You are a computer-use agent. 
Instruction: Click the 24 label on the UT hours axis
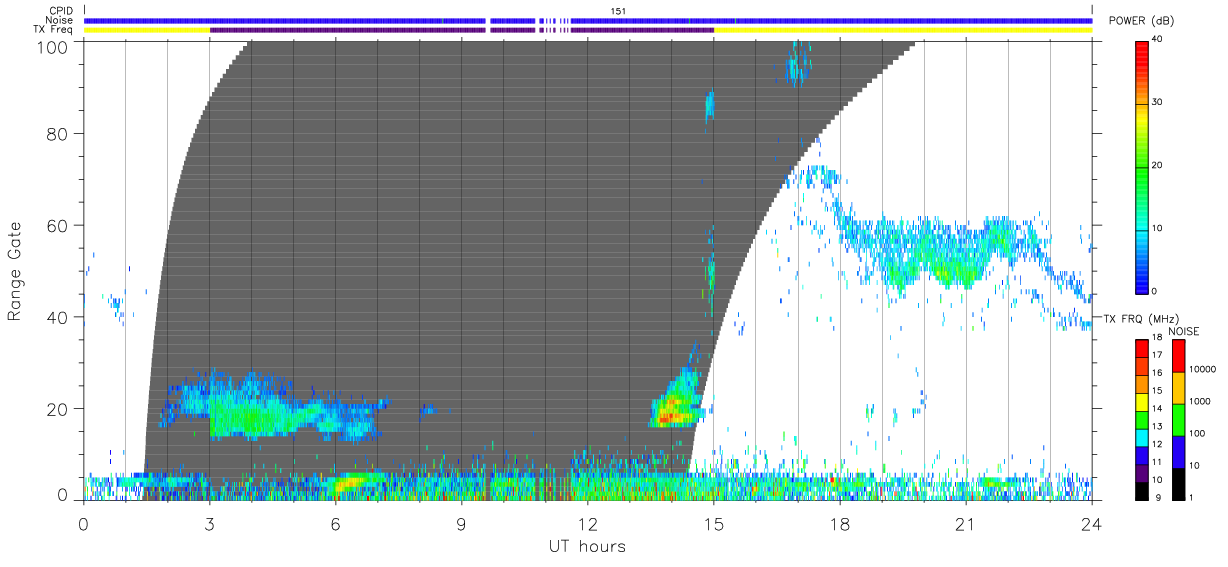[x=1091, y=524]
